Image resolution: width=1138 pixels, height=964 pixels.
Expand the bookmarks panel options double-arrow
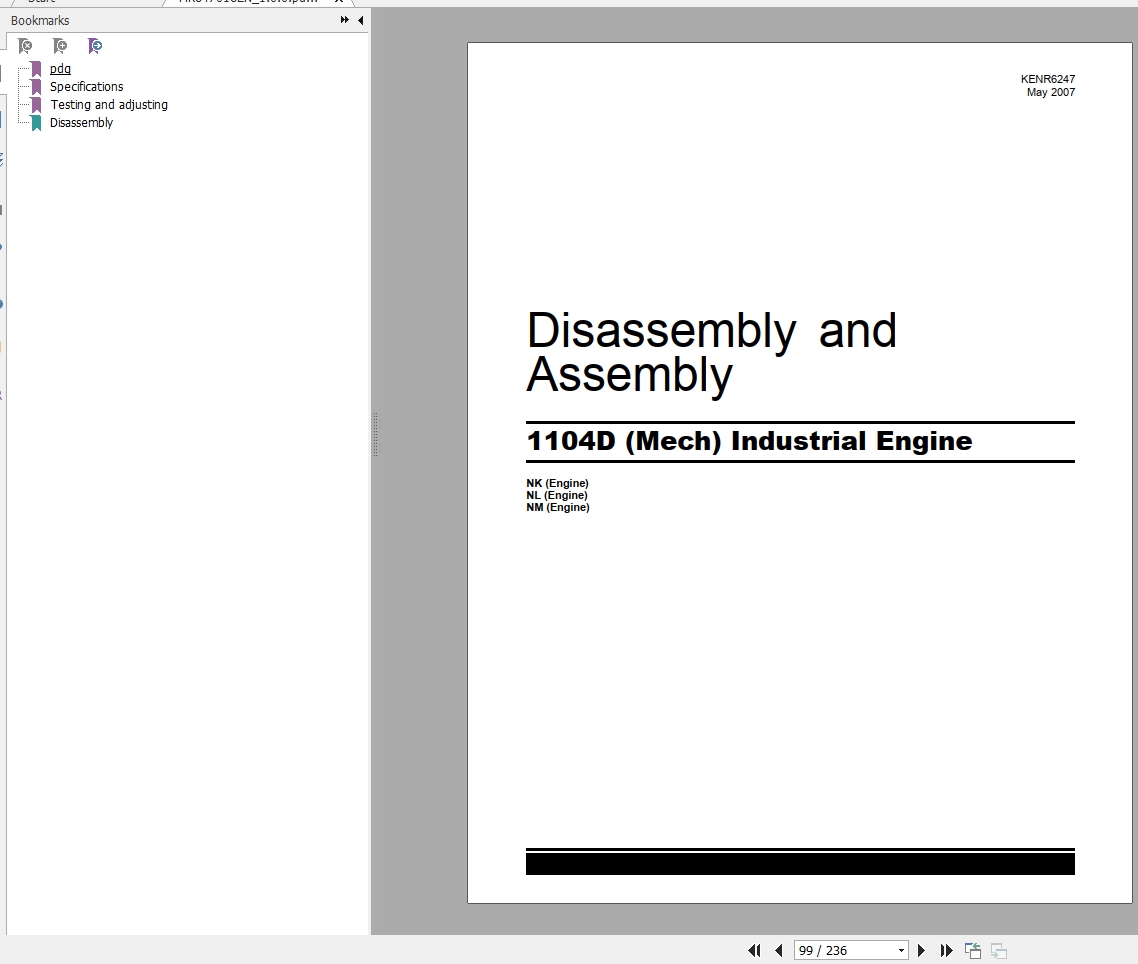[x=344, y=20]
